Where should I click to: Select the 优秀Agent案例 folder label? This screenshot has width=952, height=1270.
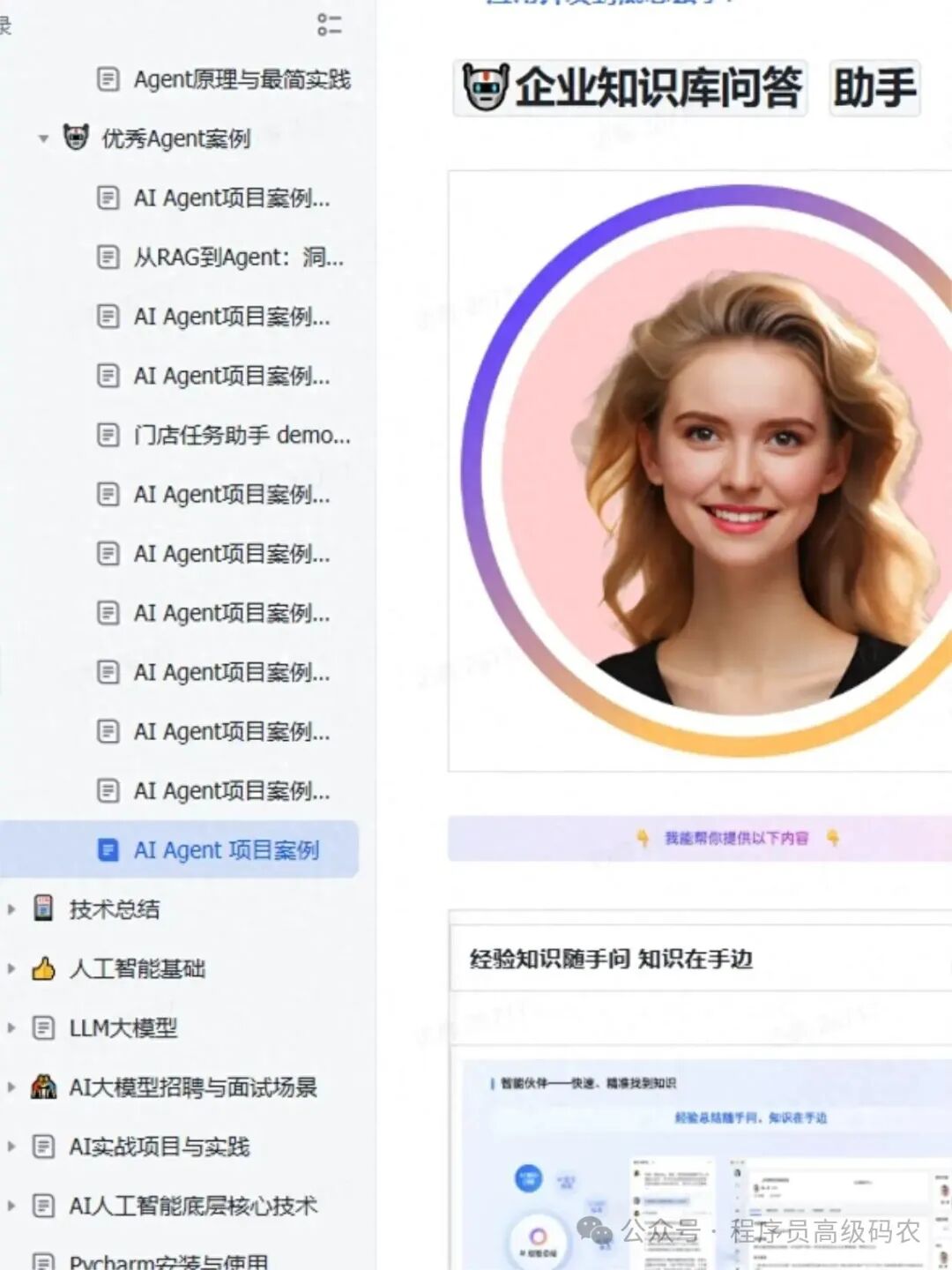pos(176,138)
